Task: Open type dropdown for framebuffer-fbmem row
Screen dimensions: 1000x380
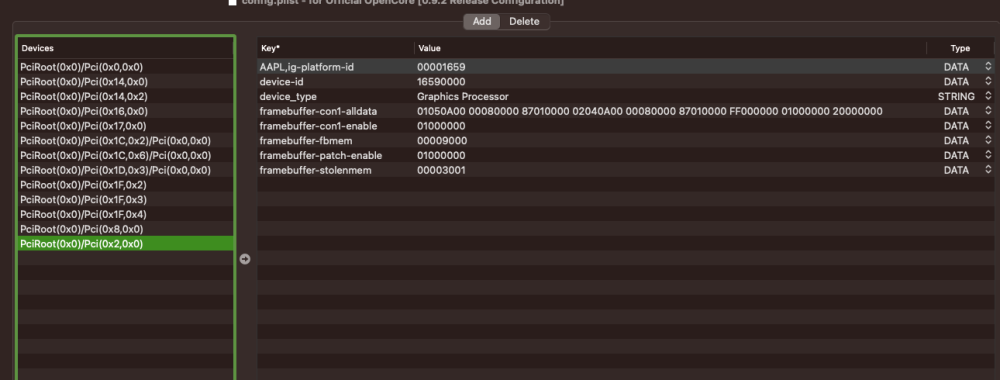Action: pos(988,140)
